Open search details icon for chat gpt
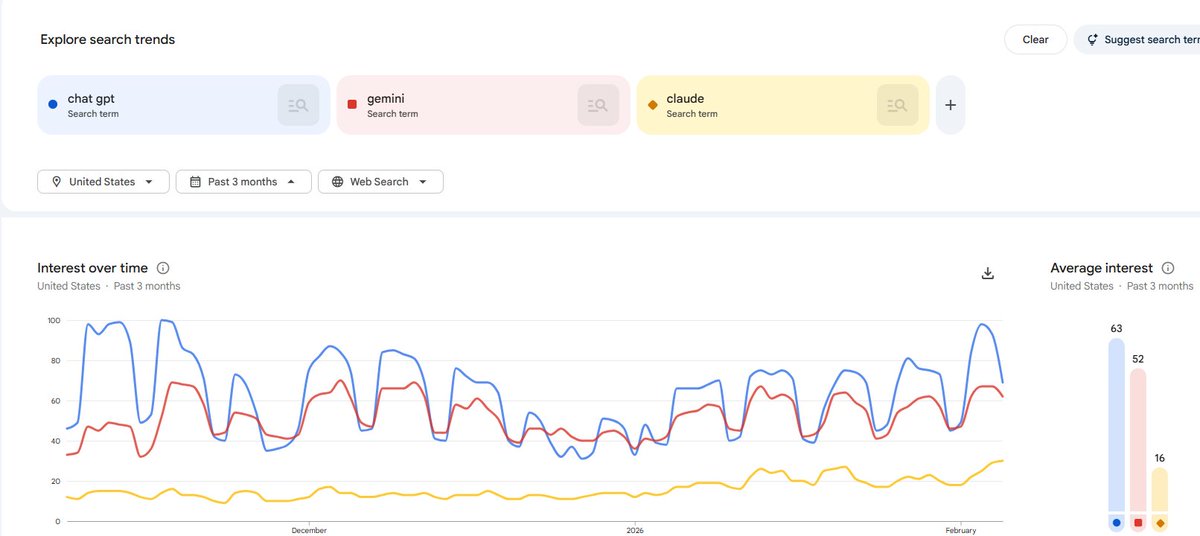1200x536 pixels. pyautogui.click(x=298, y=105)
